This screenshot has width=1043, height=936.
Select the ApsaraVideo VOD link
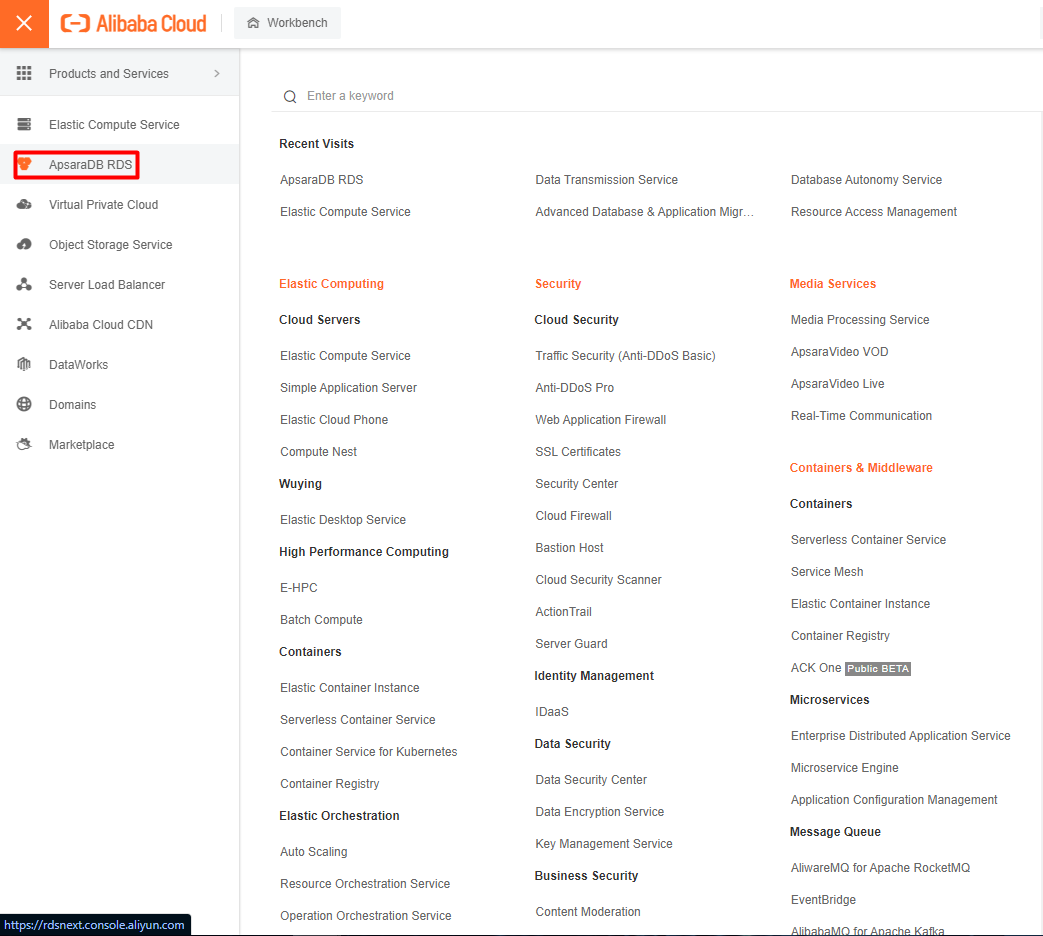pyautogui.click(x=839, y=352)
